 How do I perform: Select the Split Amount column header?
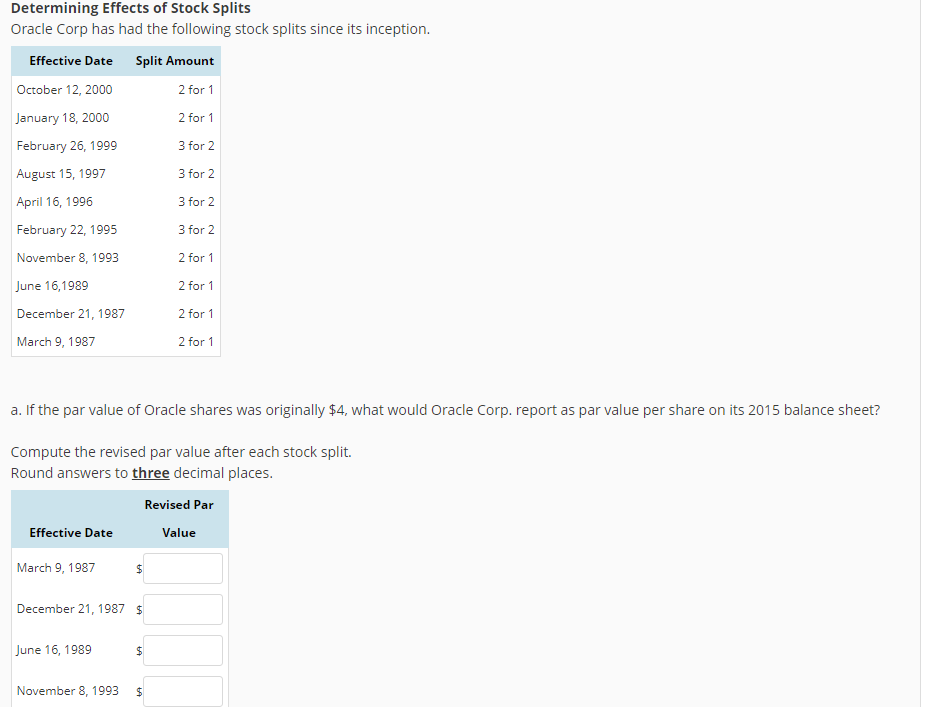[174, 61]
